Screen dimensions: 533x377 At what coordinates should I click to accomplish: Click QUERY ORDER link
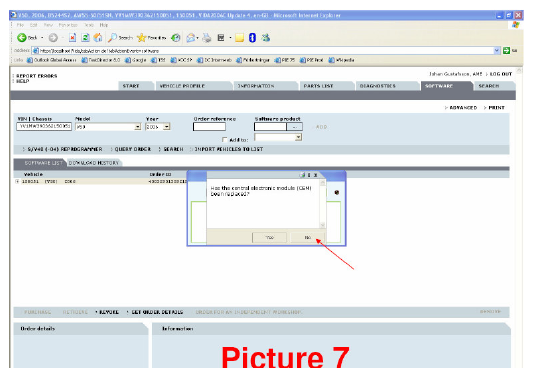[133, 149]
